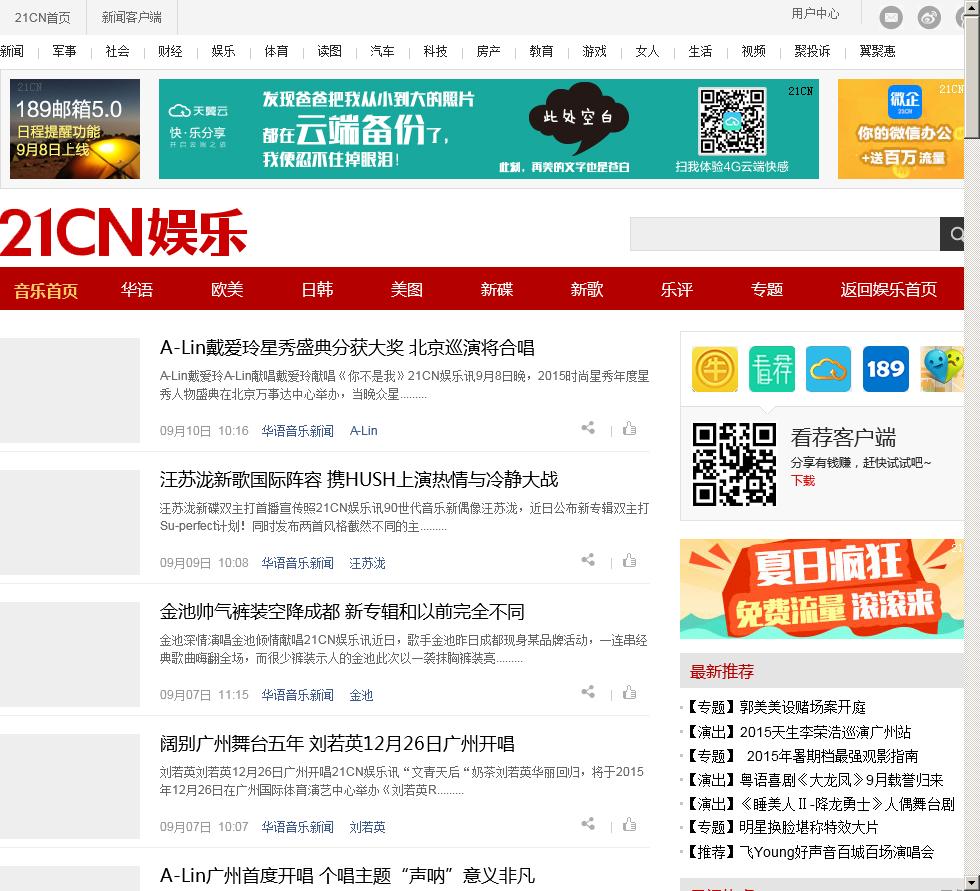Go to the 军事 channel
The image size is (980, 891).
64,51
